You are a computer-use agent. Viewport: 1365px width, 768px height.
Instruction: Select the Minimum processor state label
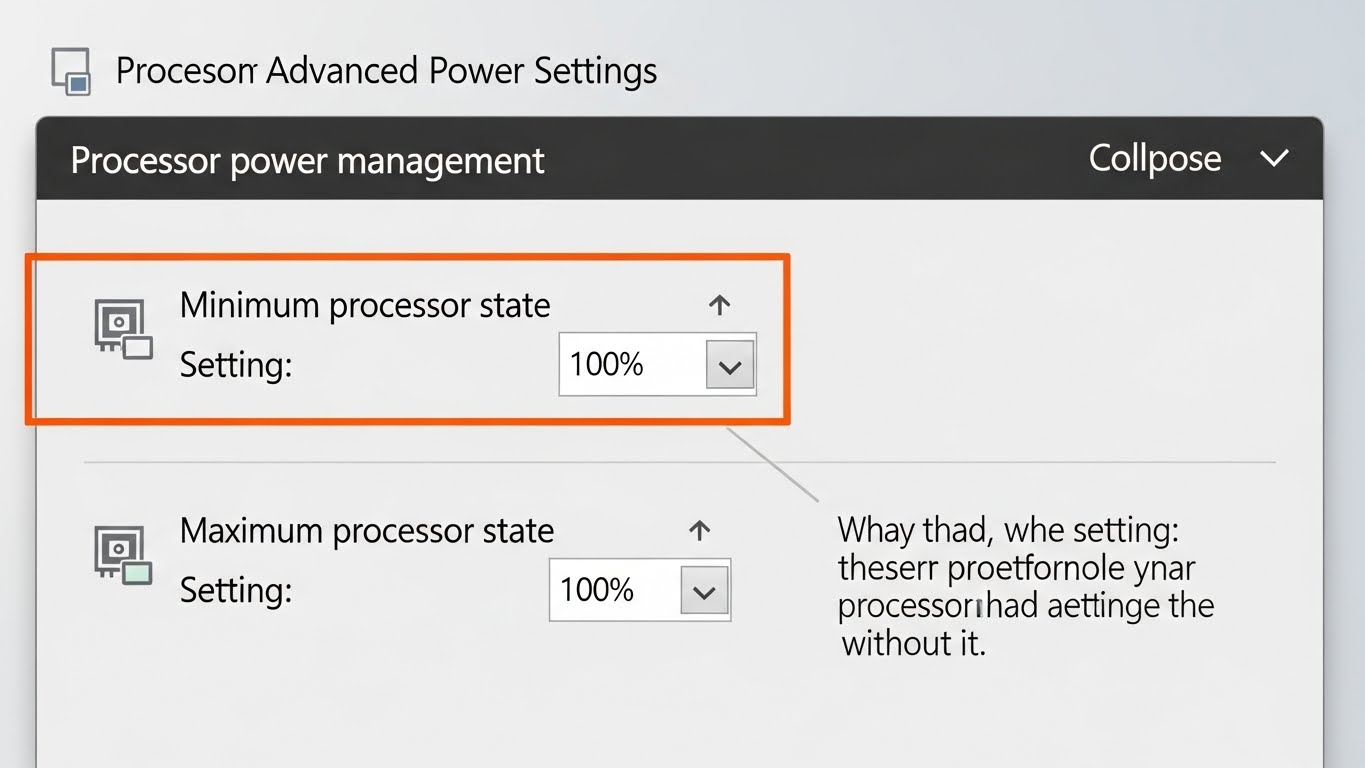(x=365, y=306)
